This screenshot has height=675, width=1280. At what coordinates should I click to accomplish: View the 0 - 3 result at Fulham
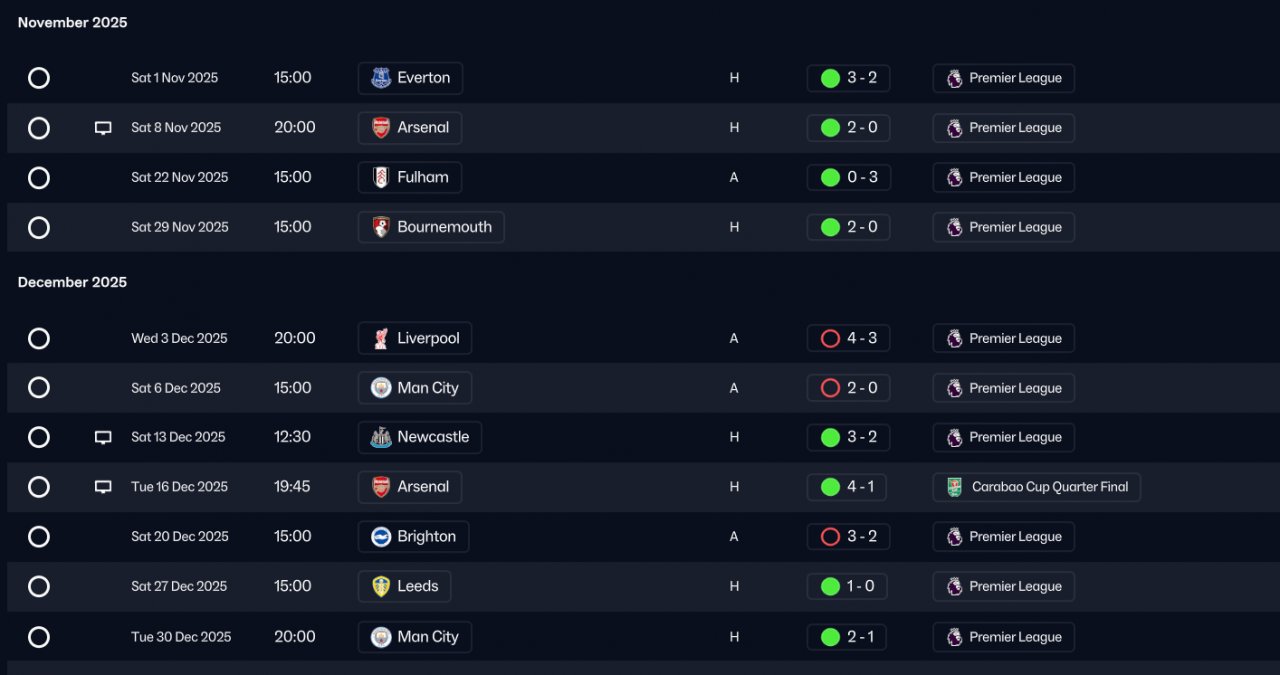848,178
